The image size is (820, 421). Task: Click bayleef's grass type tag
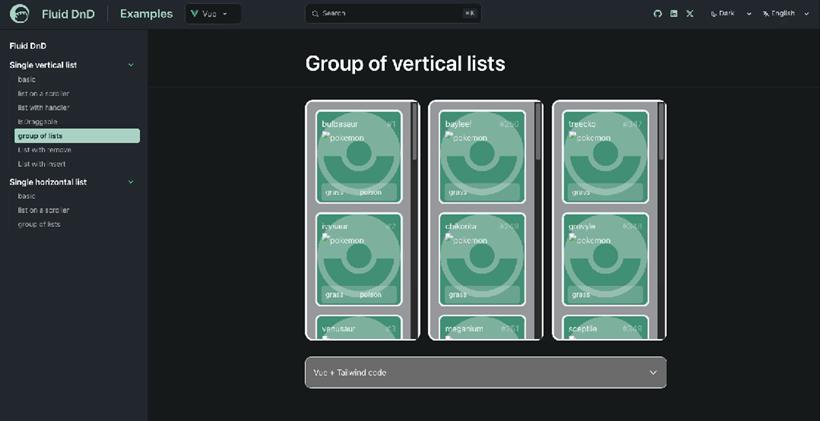point(458,192)
